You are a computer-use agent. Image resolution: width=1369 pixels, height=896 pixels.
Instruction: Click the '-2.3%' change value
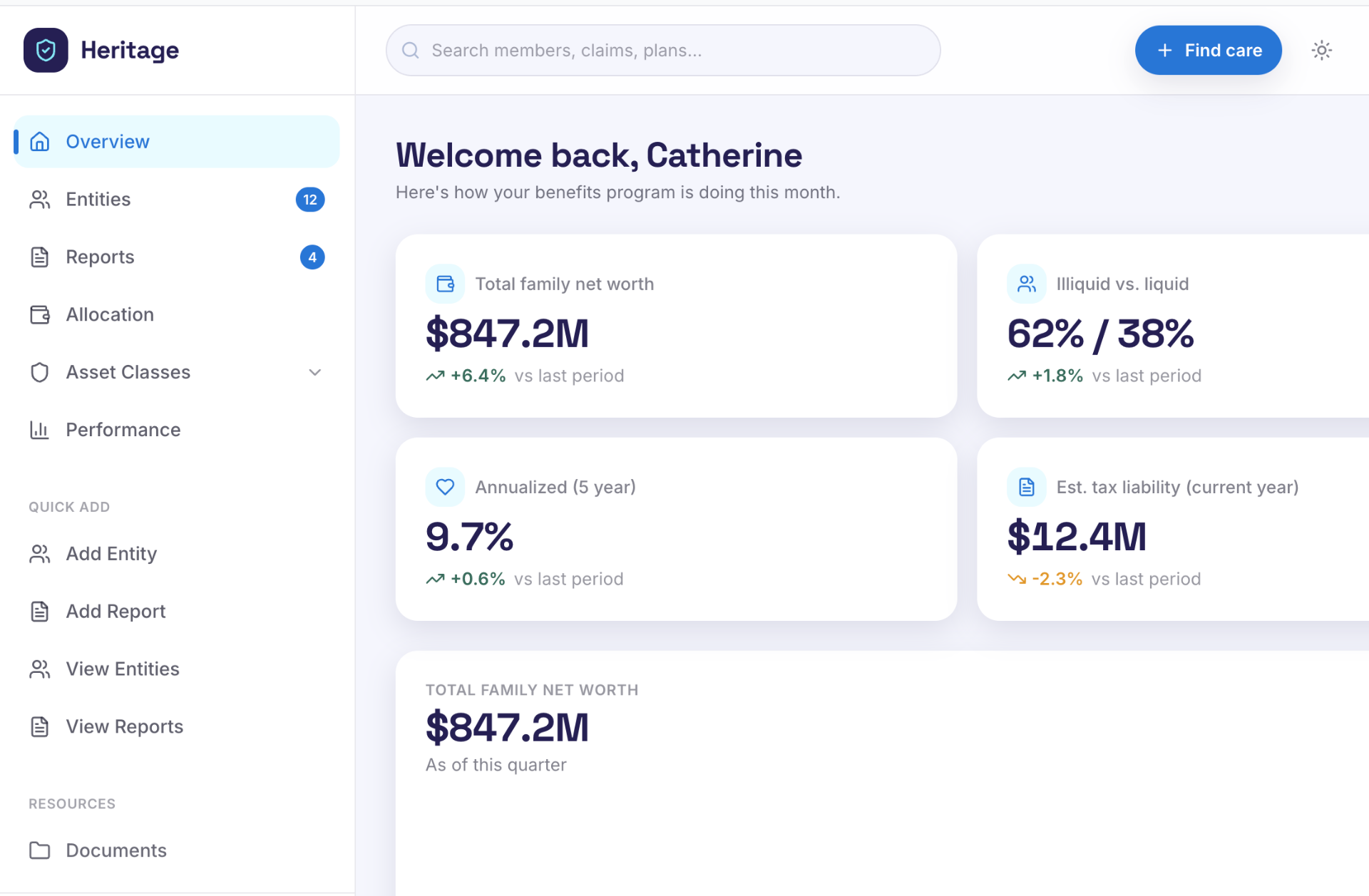1057,580
